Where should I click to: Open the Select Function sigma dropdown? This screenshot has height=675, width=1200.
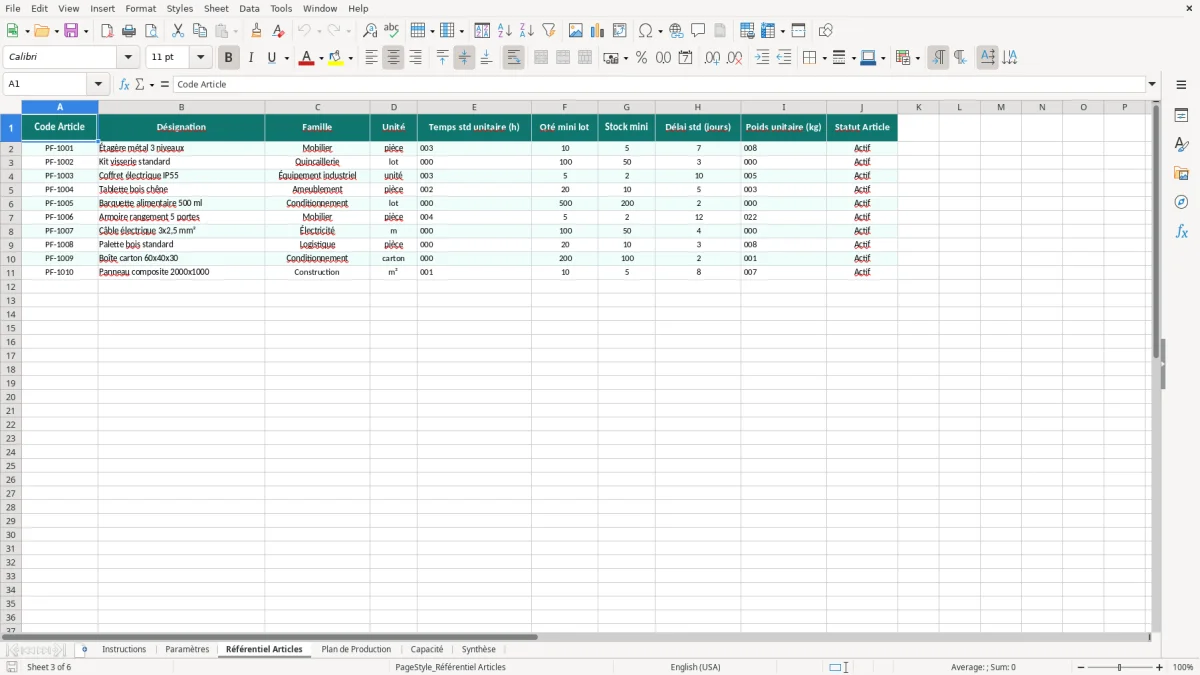tap(152, 84)
